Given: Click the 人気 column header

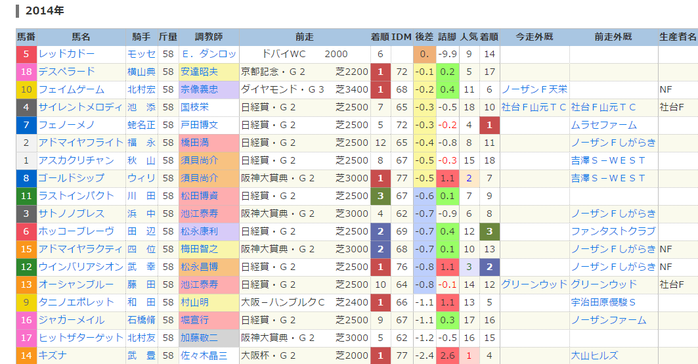Looking at the screenshot, I should 469,37.
